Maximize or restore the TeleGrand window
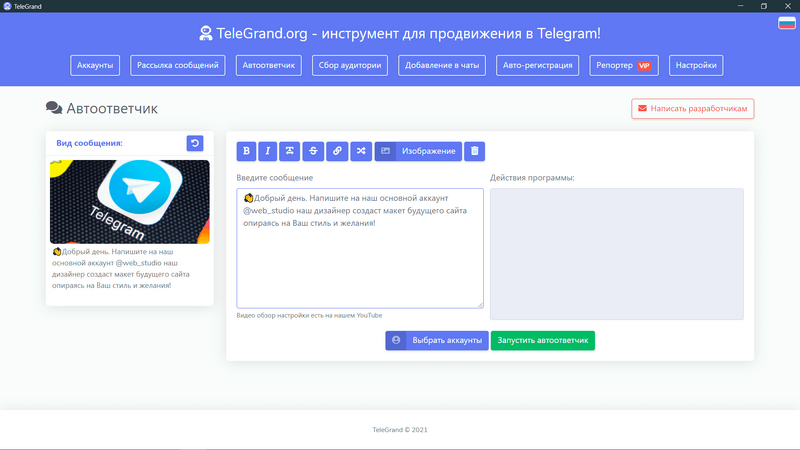800x450 pixels. pyautogui.click(x=764, y=6)
